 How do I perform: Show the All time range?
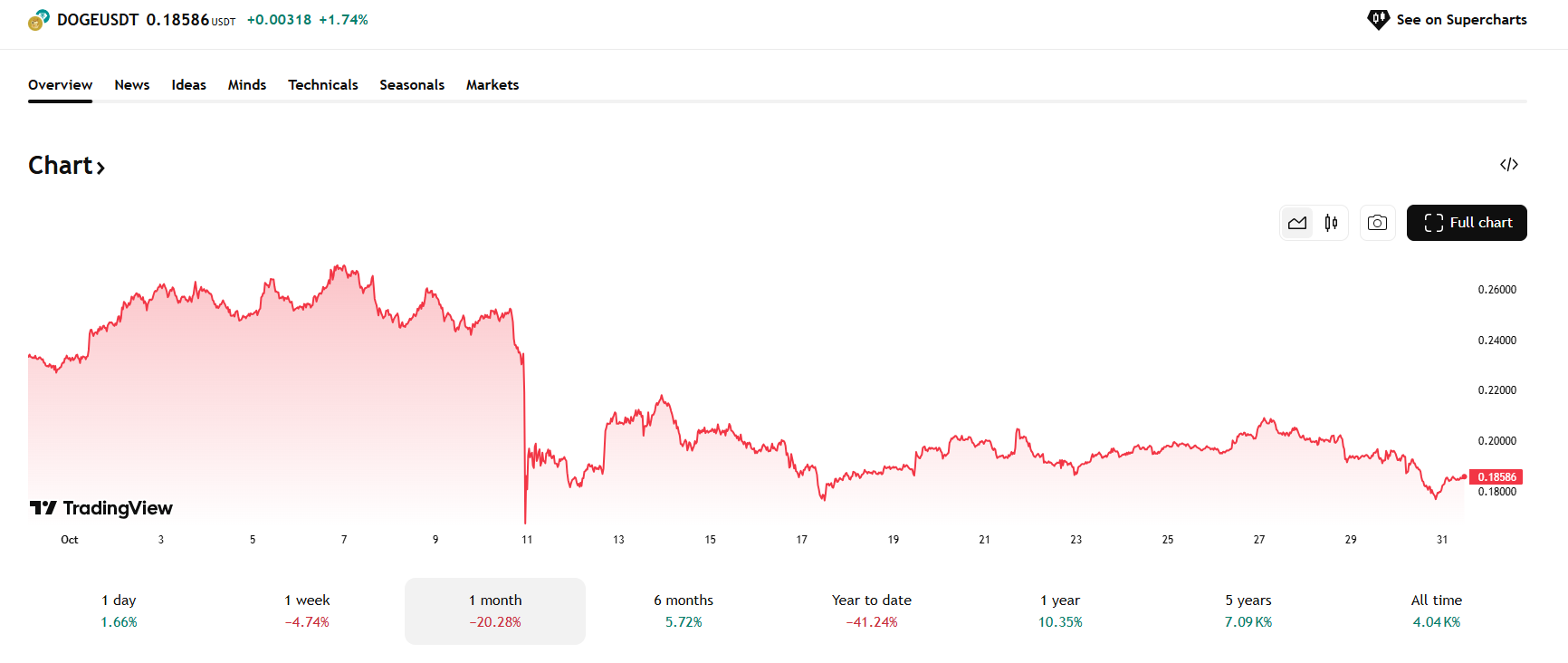1436,611
